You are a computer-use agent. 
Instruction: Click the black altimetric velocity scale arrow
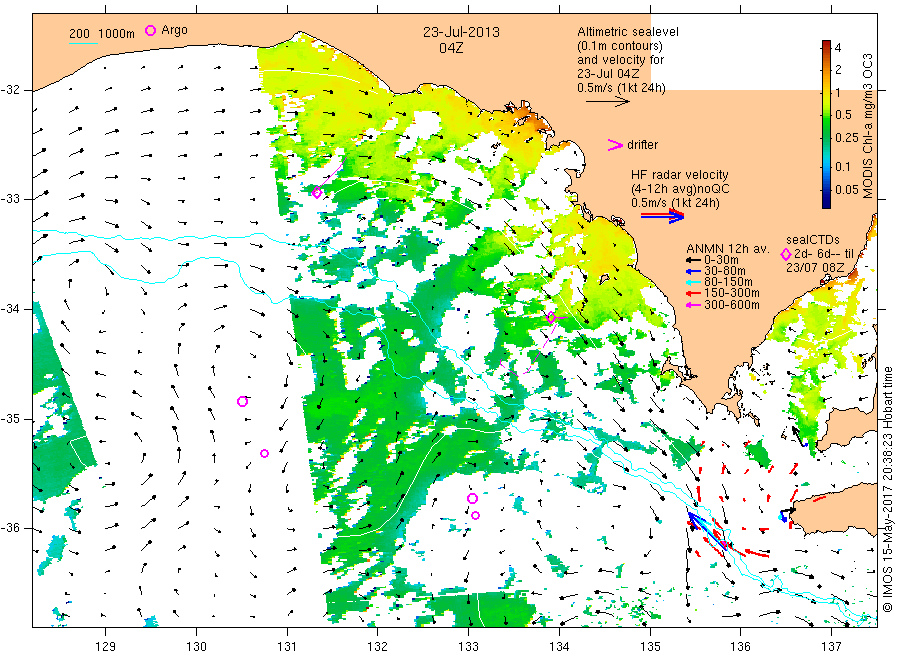tap(608, 102)
